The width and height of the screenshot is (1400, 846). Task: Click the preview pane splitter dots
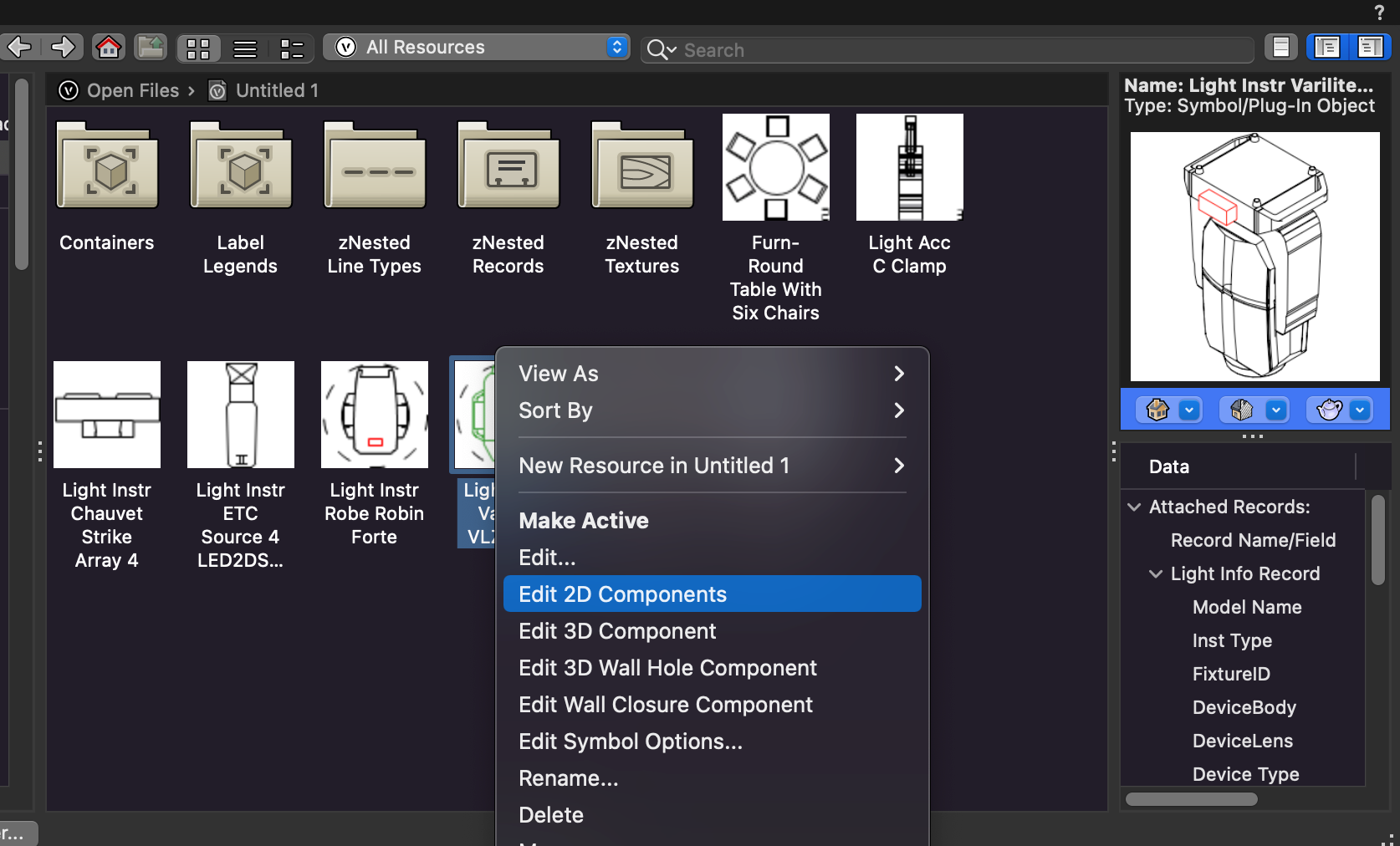pos(1252,436)
